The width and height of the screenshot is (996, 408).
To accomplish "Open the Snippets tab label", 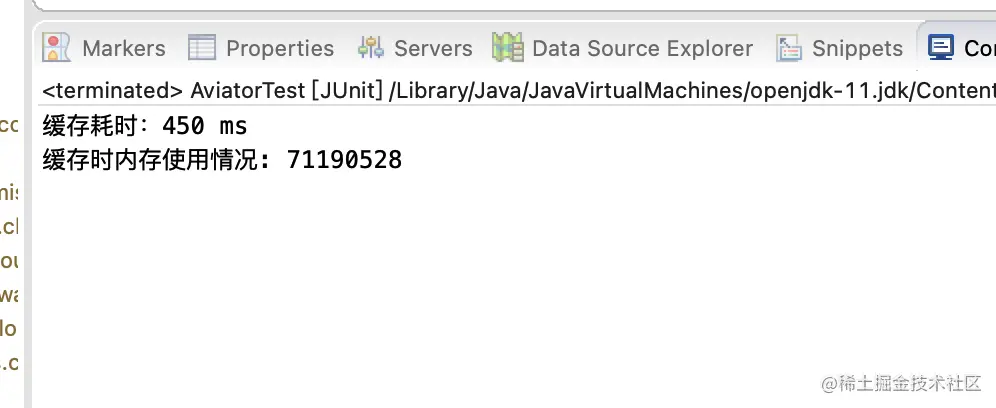I will [857, 48].
